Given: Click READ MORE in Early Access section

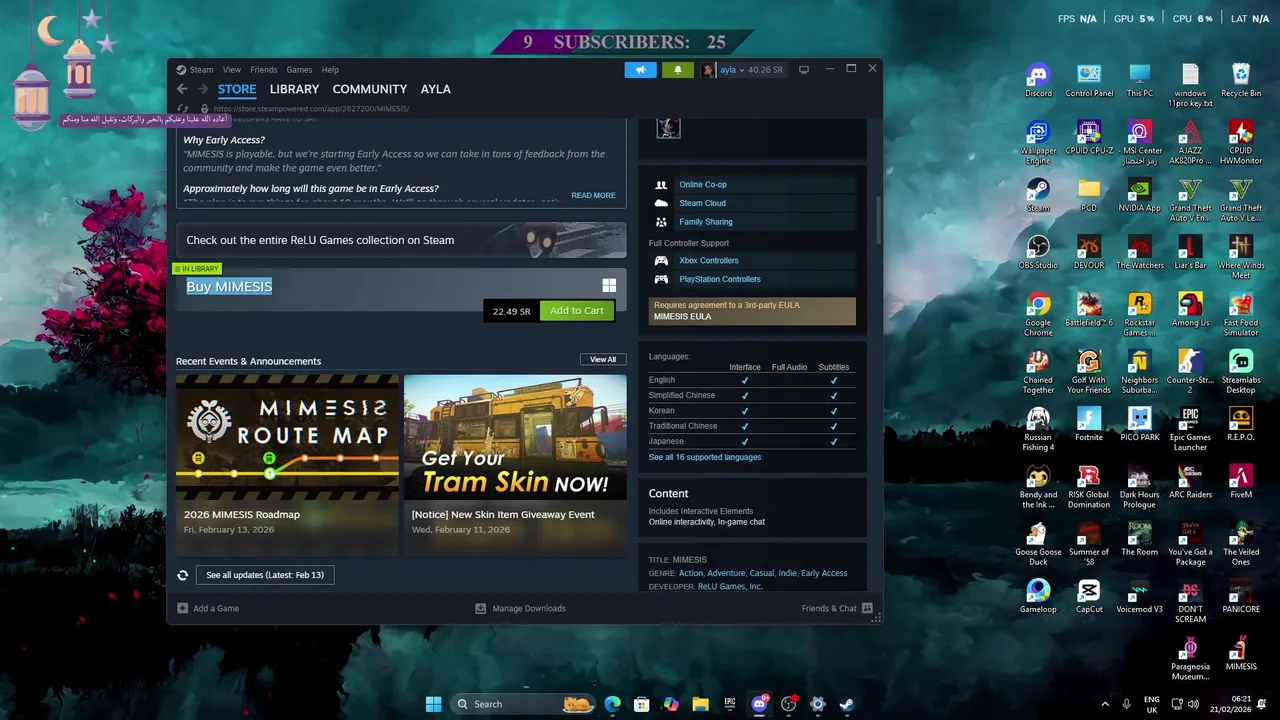Looking at the screenshot, I should (x=593, y=196).
